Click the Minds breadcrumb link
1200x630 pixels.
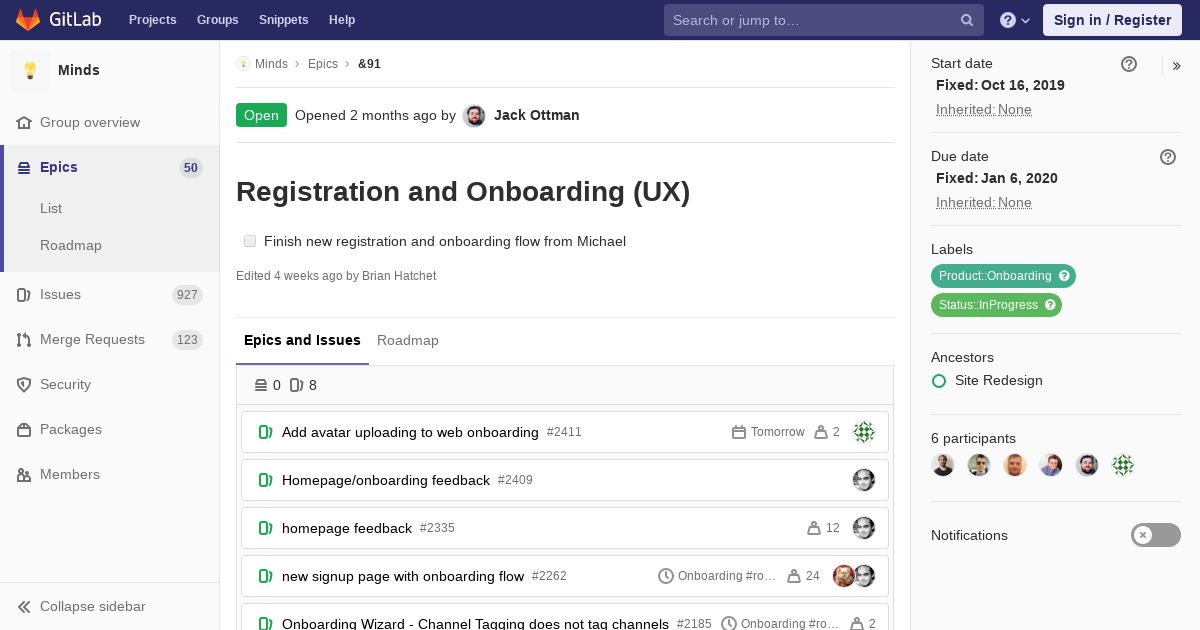pyautogui.click(x=271, y=63)
